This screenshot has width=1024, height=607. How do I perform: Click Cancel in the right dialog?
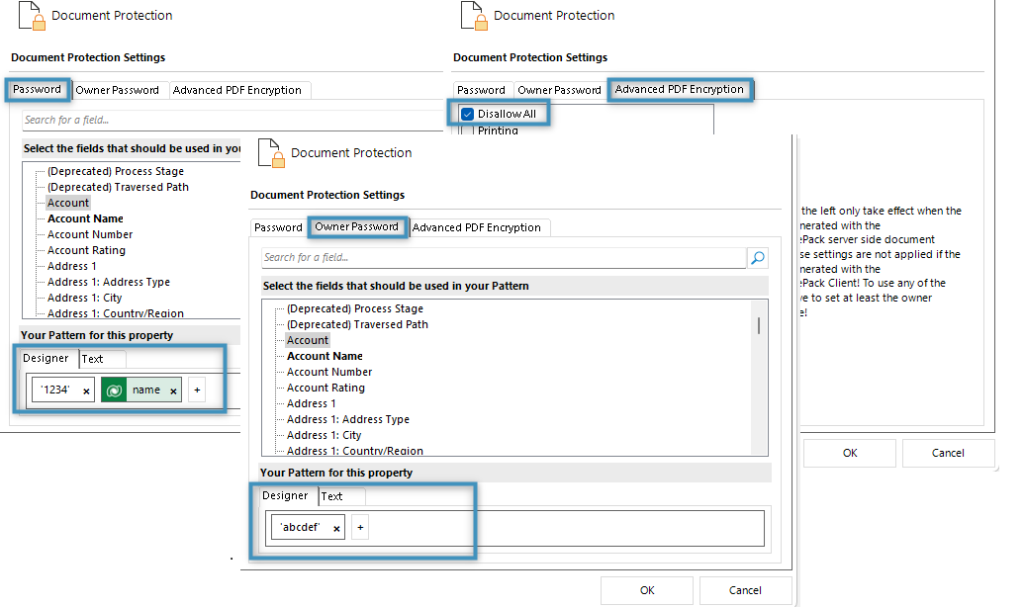tap(948, 453)
